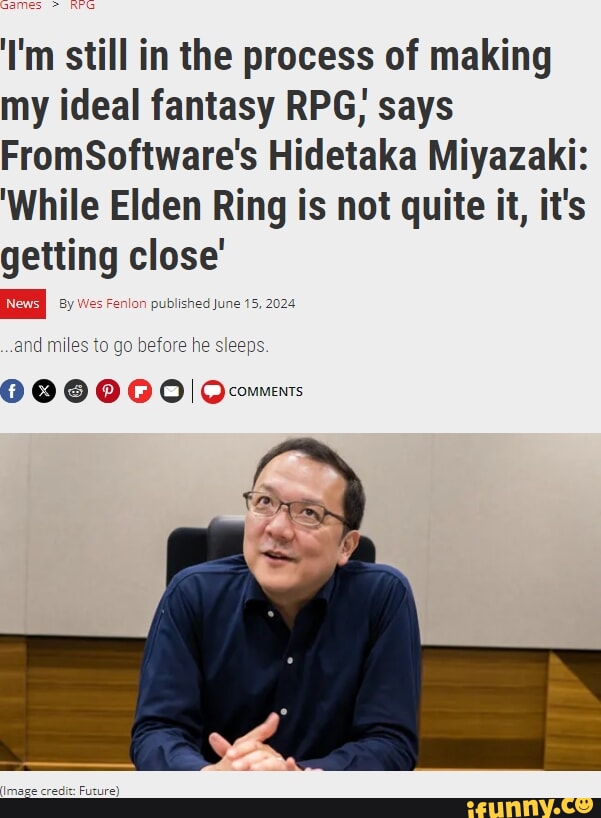Image resolution: width=601 pixels, height=818 pixels.
Task: Share the article via email icon
Action: click(172, 391)
